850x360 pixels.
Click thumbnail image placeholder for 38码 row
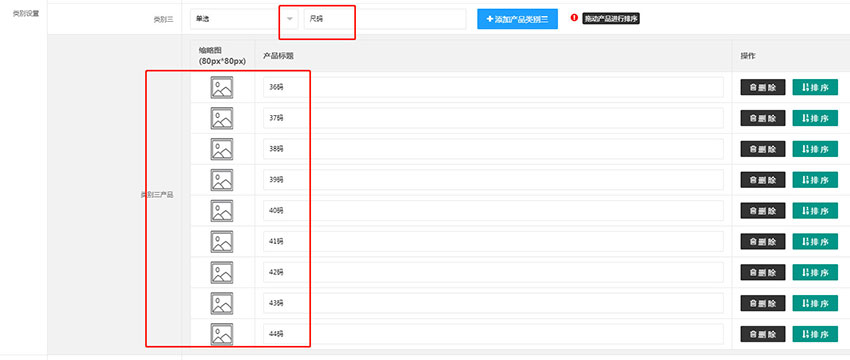222,149
